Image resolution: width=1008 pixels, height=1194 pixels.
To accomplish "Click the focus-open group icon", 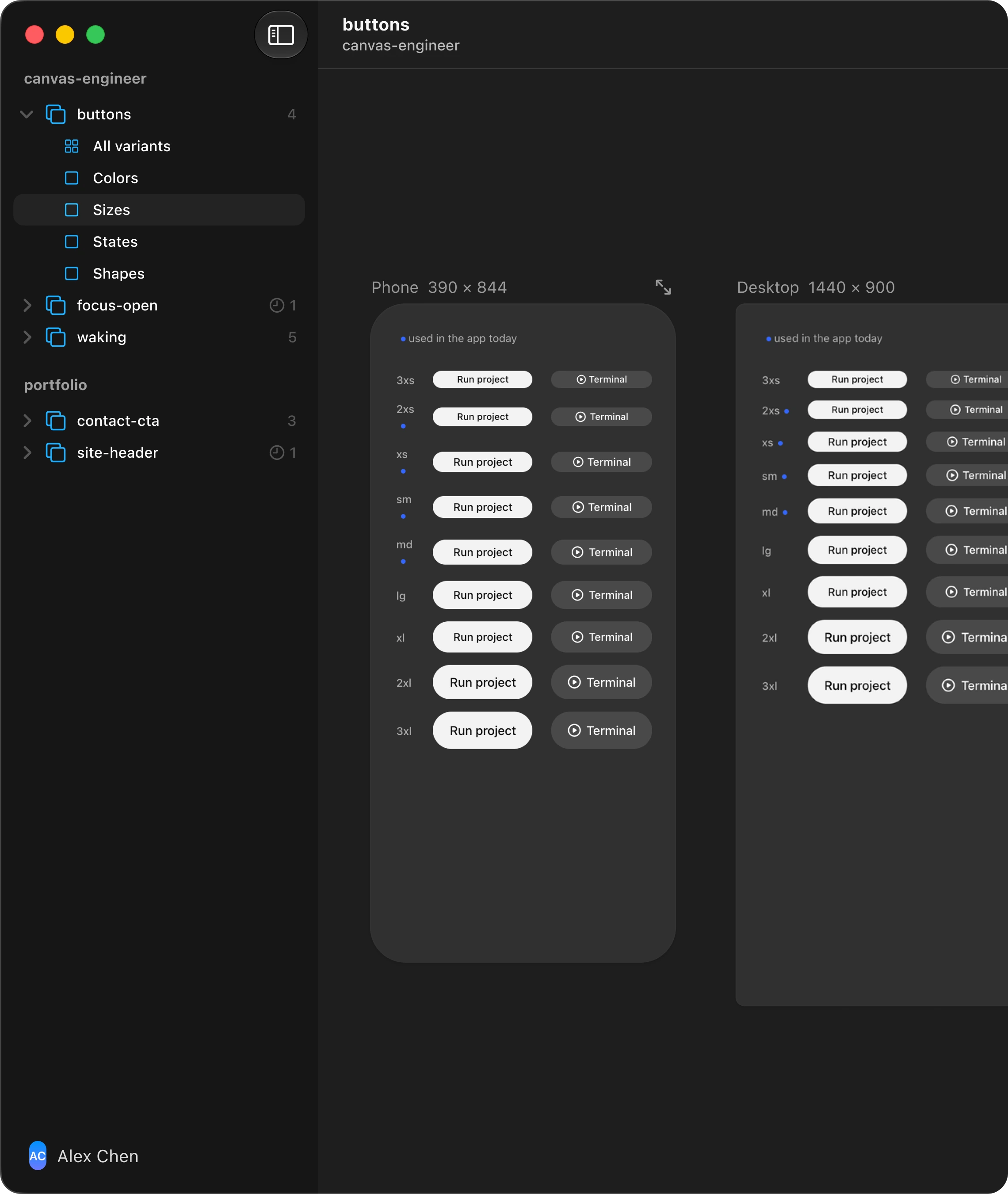I will pos(55,305).
